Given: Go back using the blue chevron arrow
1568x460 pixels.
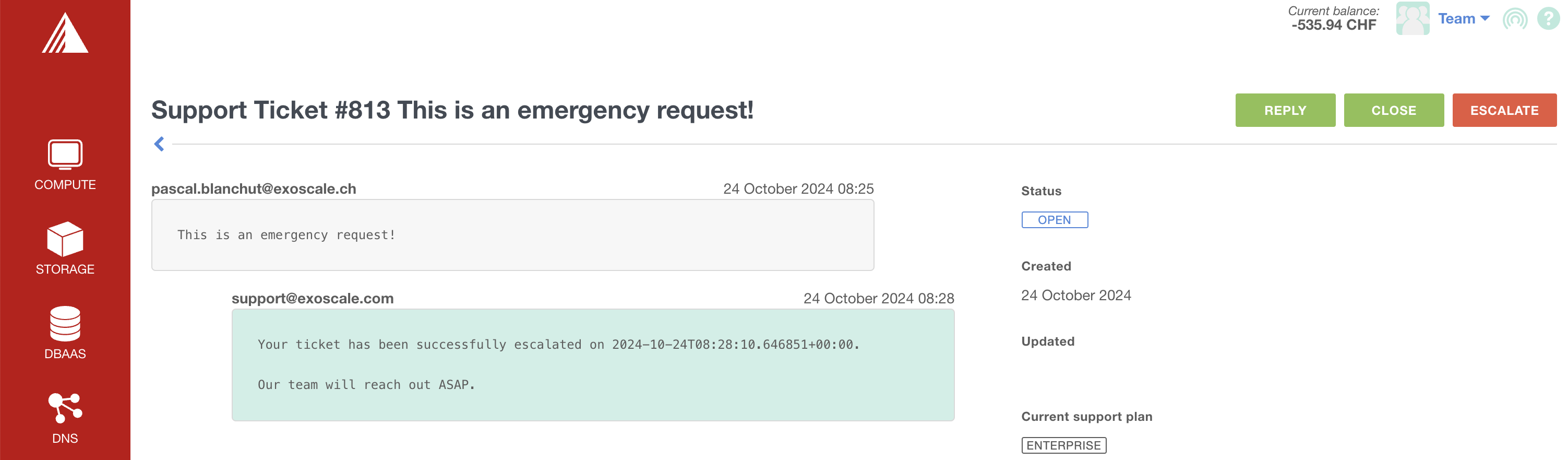Looking at the screenshot, I should (160, 145).
